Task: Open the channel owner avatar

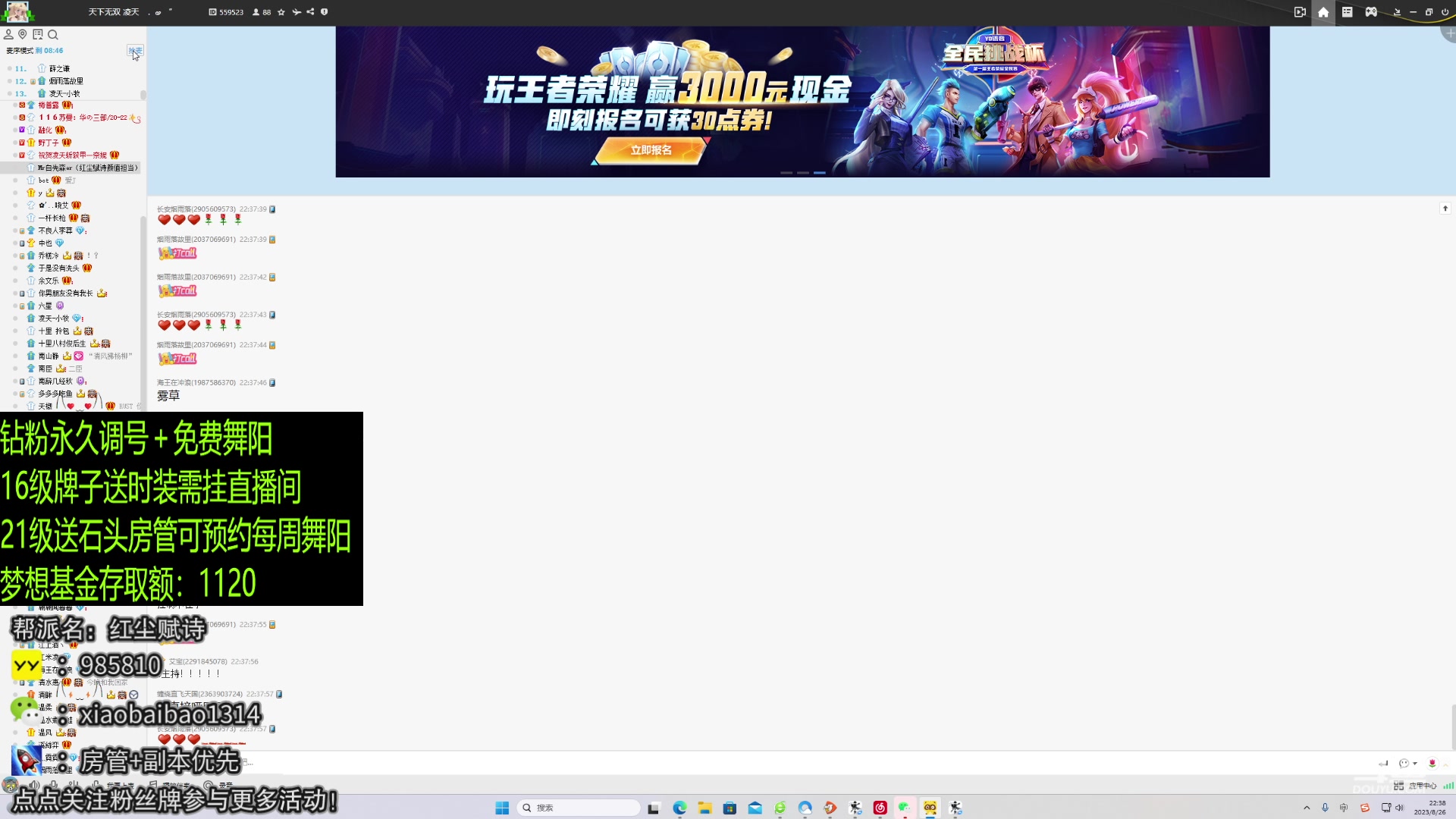Action: (17, 11)
